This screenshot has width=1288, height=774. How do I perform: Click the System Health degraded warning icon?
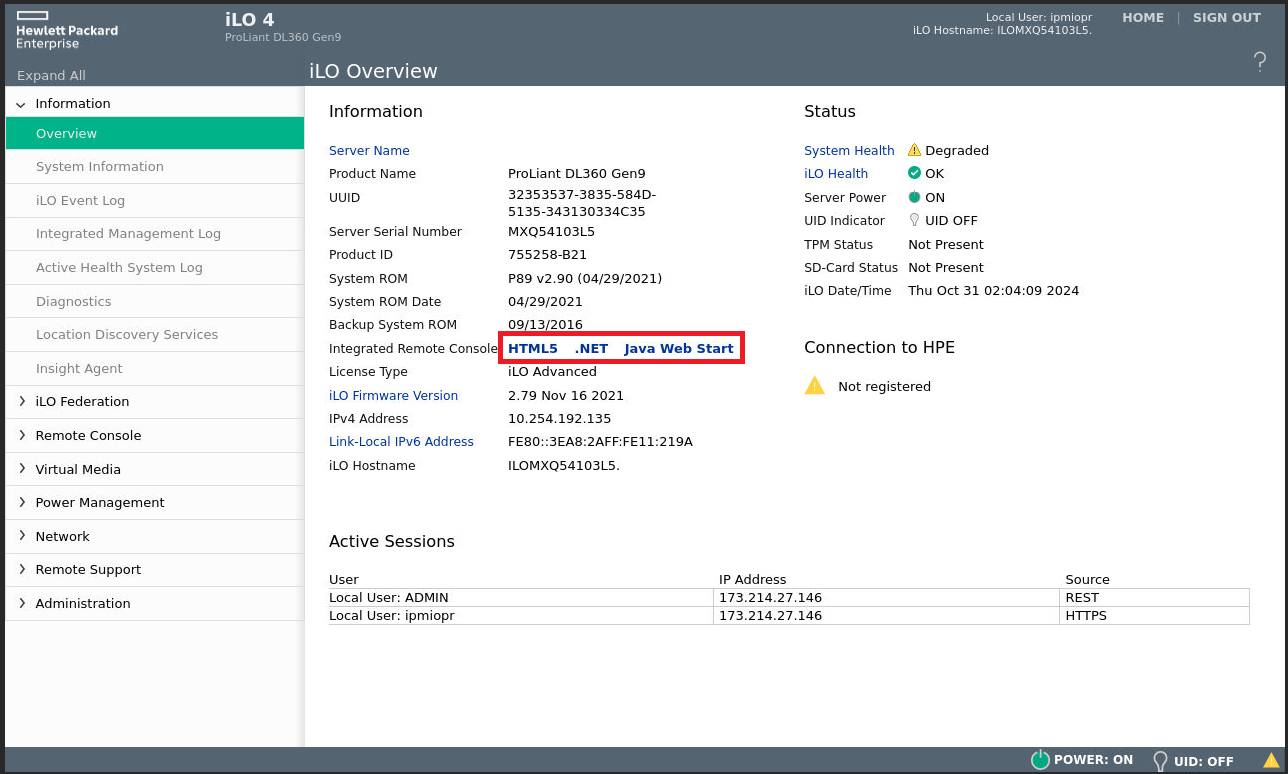(x=914, y=150)
